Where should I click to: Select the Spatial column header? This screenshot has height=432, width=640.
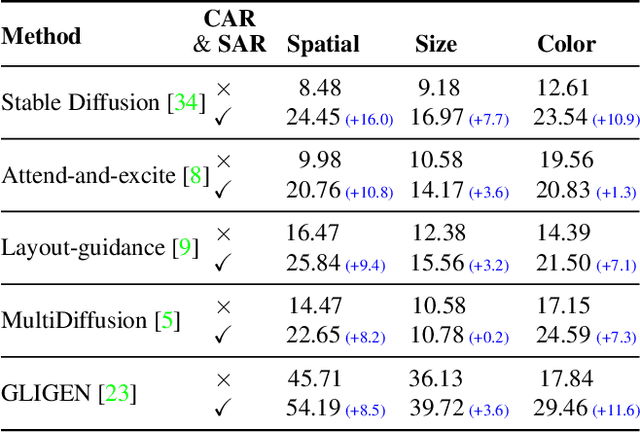pos(323,44)
